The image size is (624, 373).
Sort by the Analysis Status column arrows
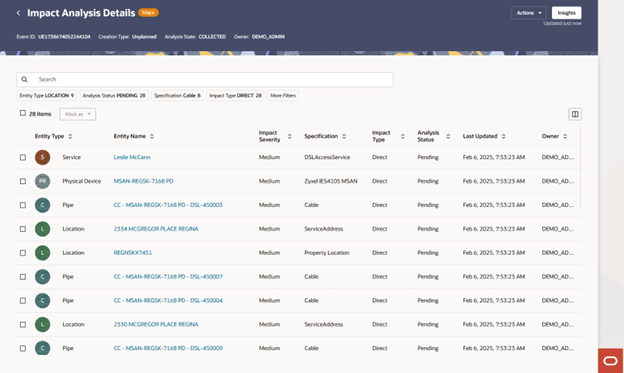[x=448, y=136]
